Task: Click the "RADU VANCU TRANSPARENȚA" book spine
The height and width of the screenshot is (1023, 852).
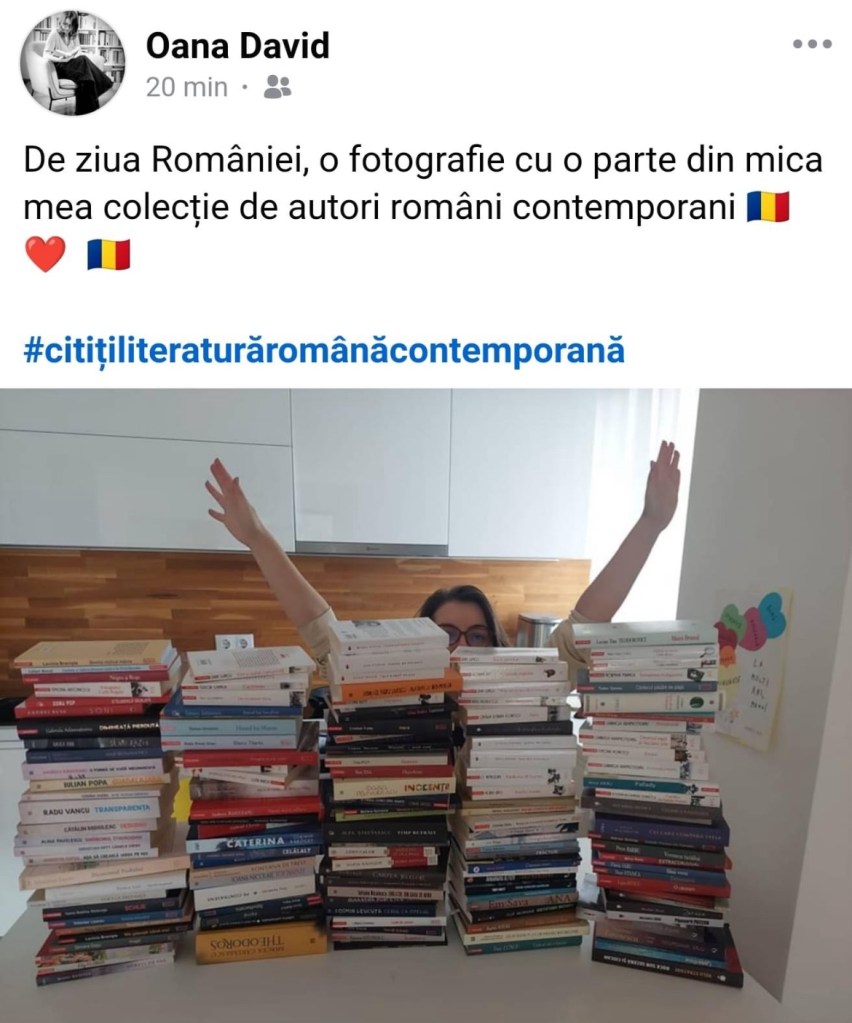Action: [91, 810]
